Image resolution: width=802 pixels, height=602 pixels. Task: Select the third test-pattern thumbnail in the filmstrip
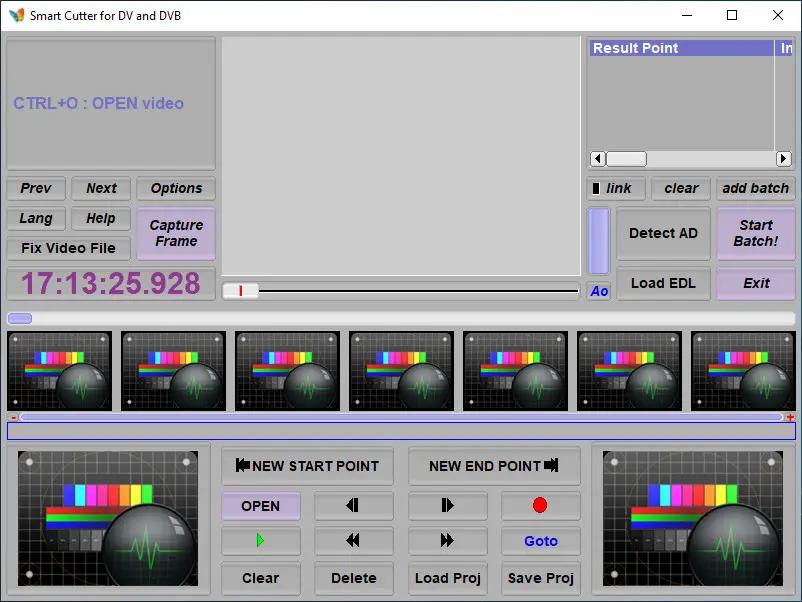287,371
